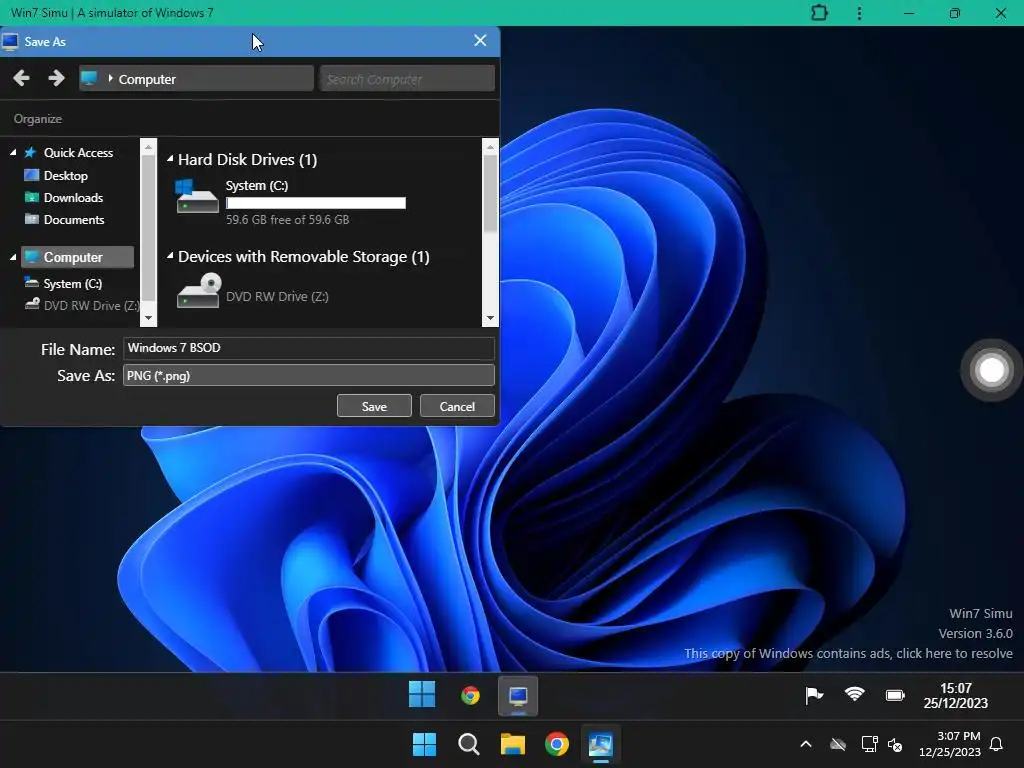Click file list scrollbar up arrow

[490, 147]
